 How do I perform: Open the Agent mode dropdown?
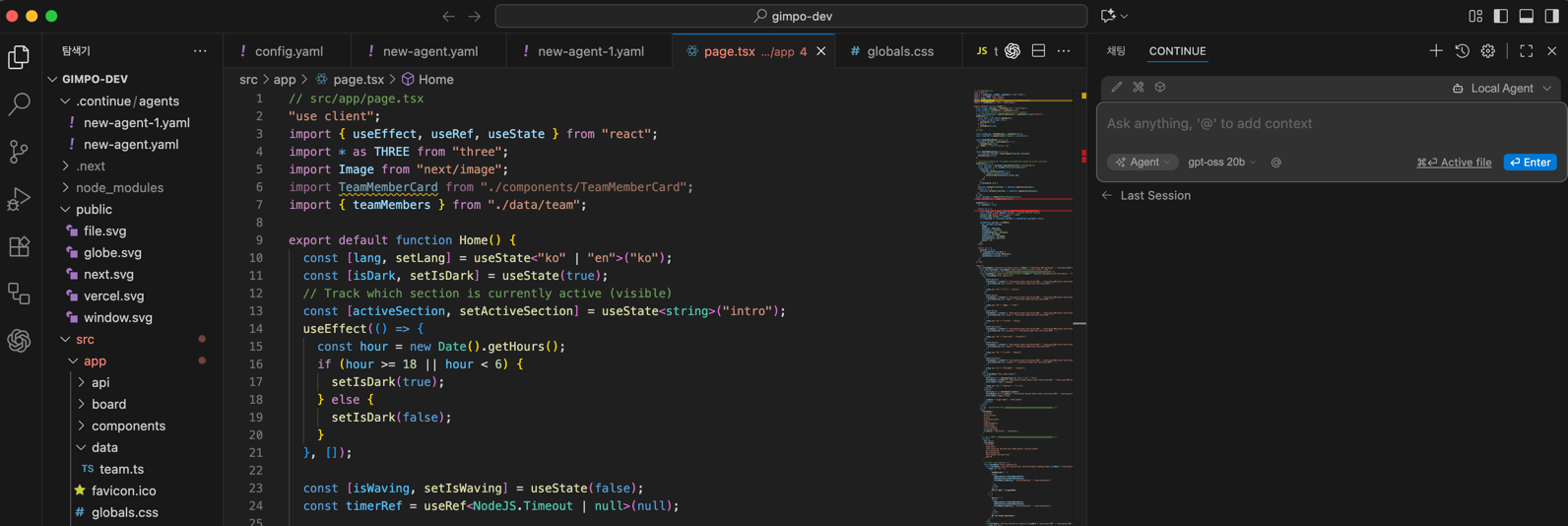[1143, 163]
